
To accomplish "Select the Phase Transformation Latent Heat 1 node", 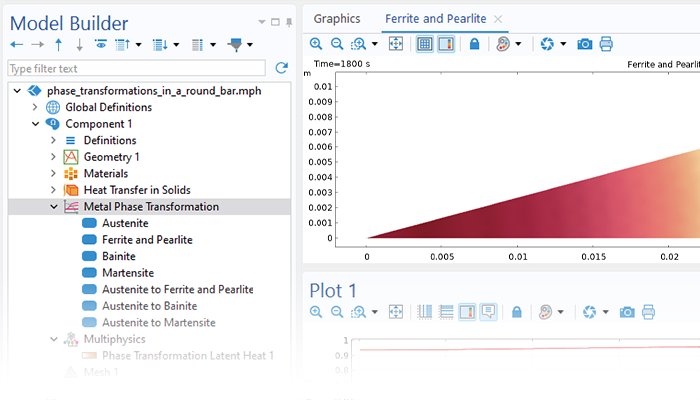I will tap(188, 355).
